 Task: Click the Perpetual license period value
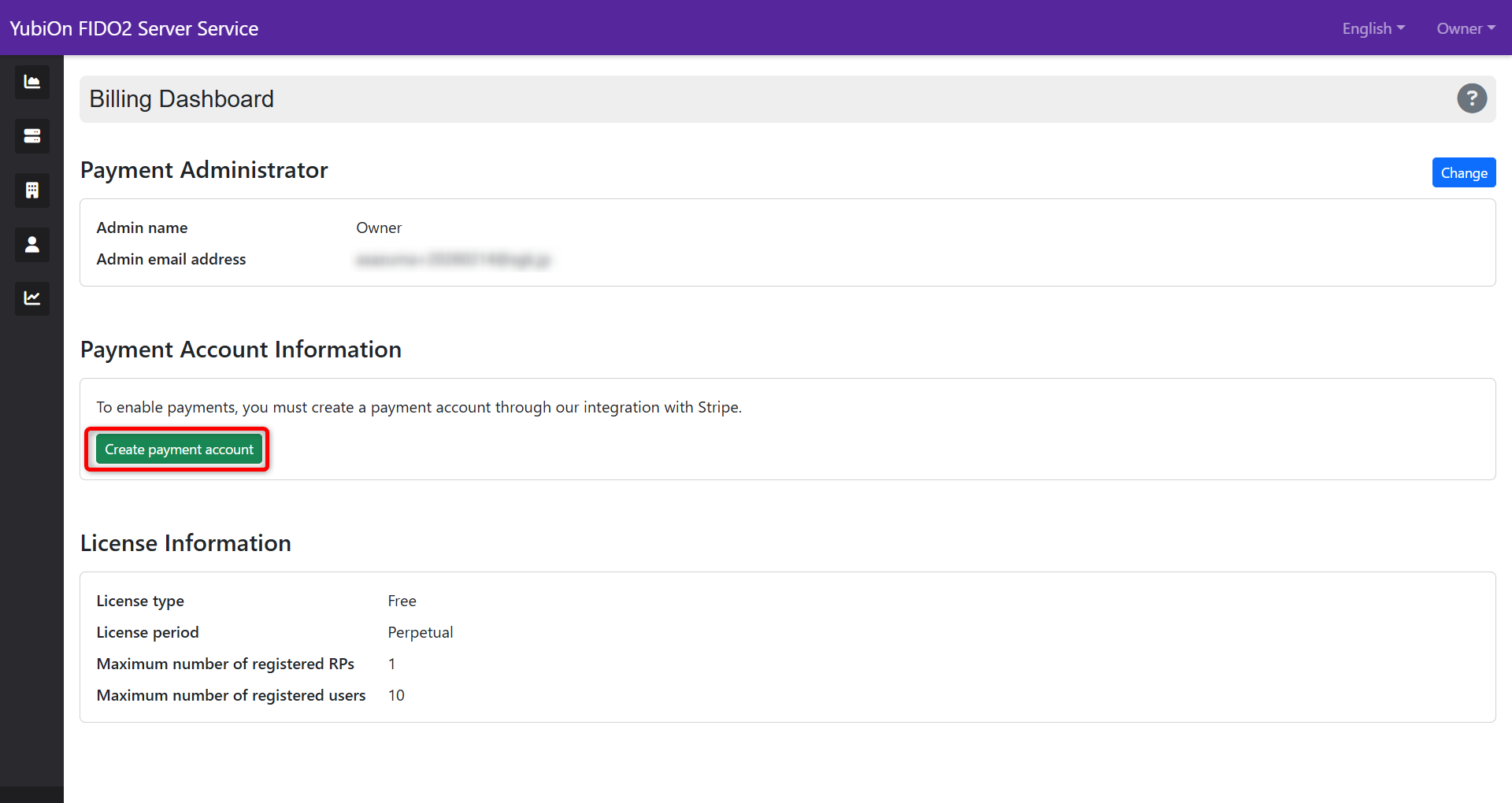tap(420, 631)
